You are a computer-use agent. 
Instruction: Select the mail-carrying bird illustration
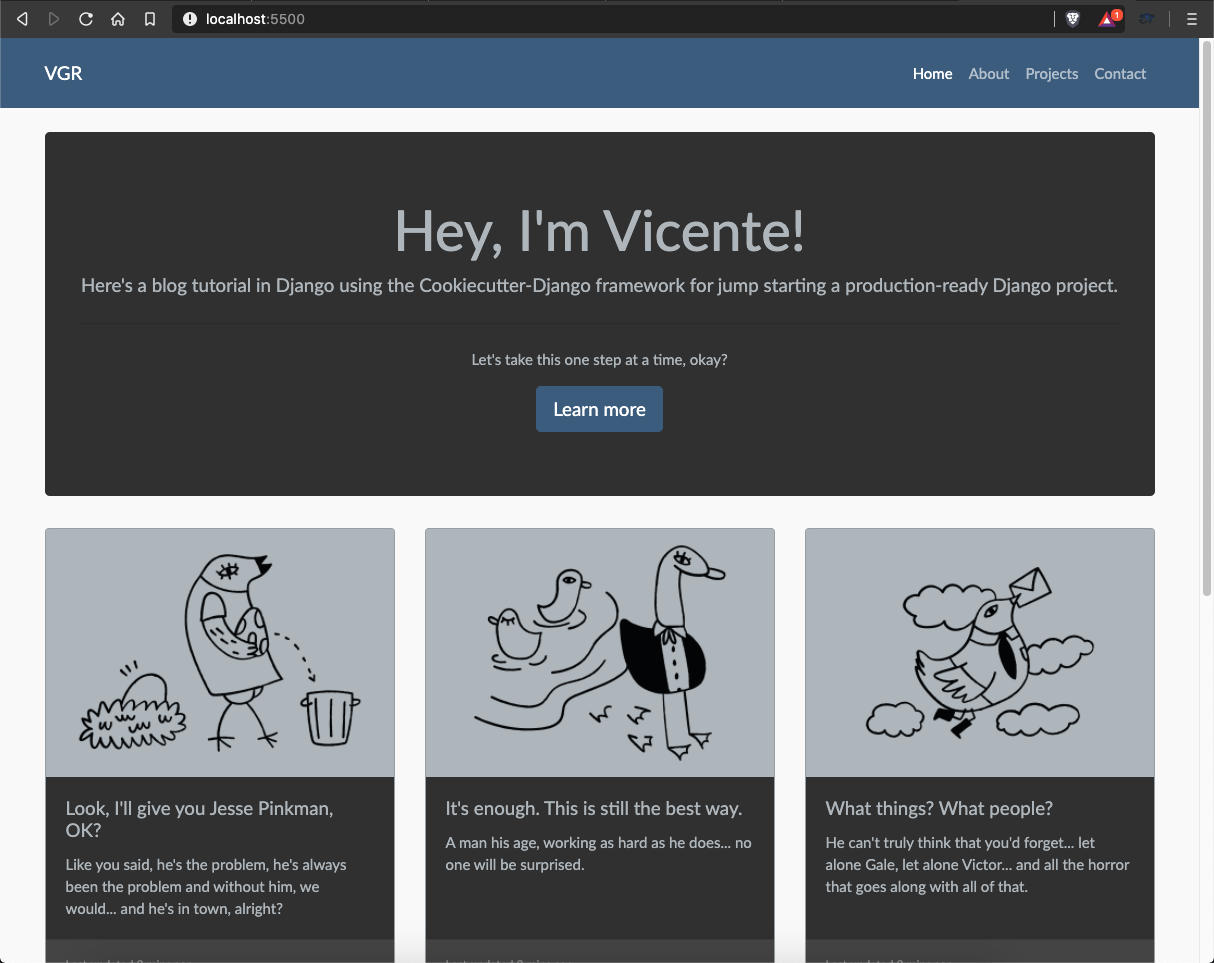coord(980,653)
